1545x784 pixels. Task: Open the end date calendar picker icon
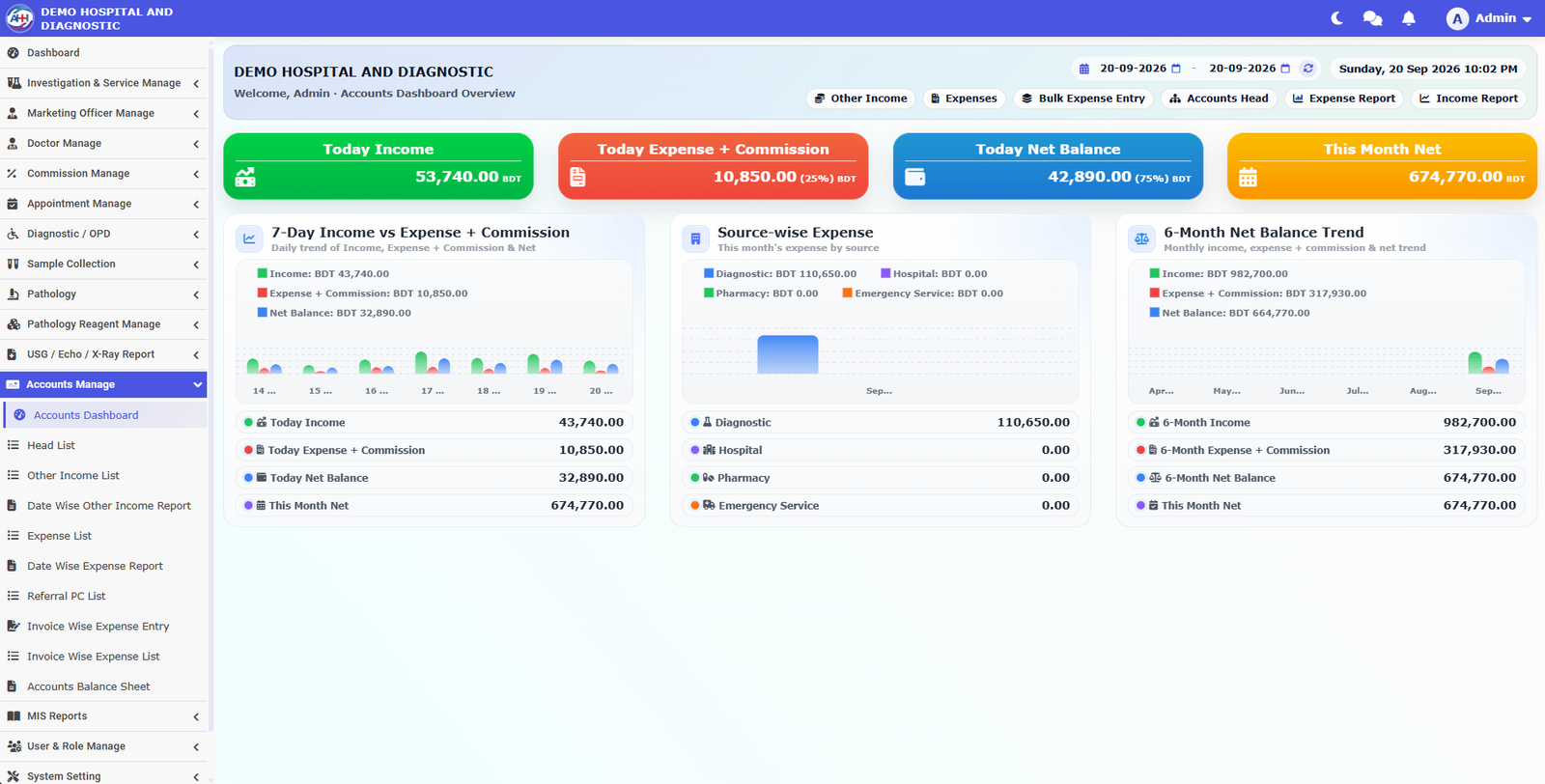tap(1285, 69)
